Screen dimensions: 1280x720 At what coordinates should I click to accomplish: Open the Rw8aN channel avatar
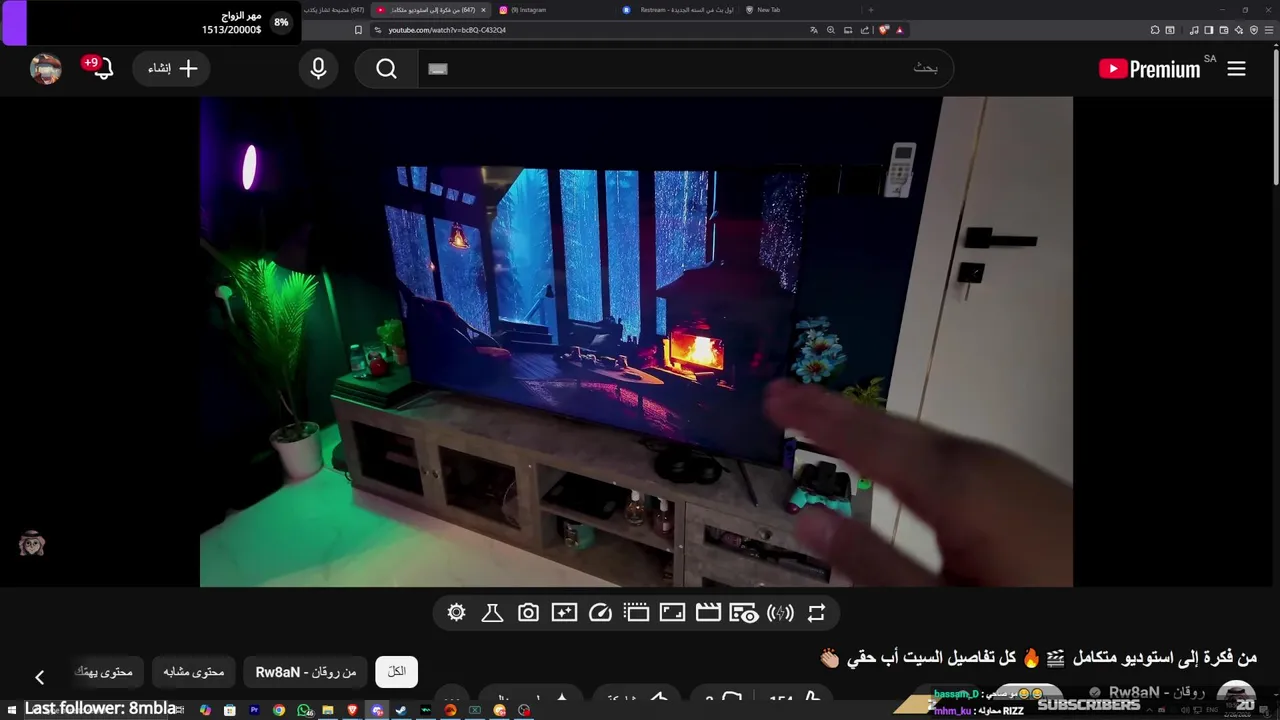1236,697
